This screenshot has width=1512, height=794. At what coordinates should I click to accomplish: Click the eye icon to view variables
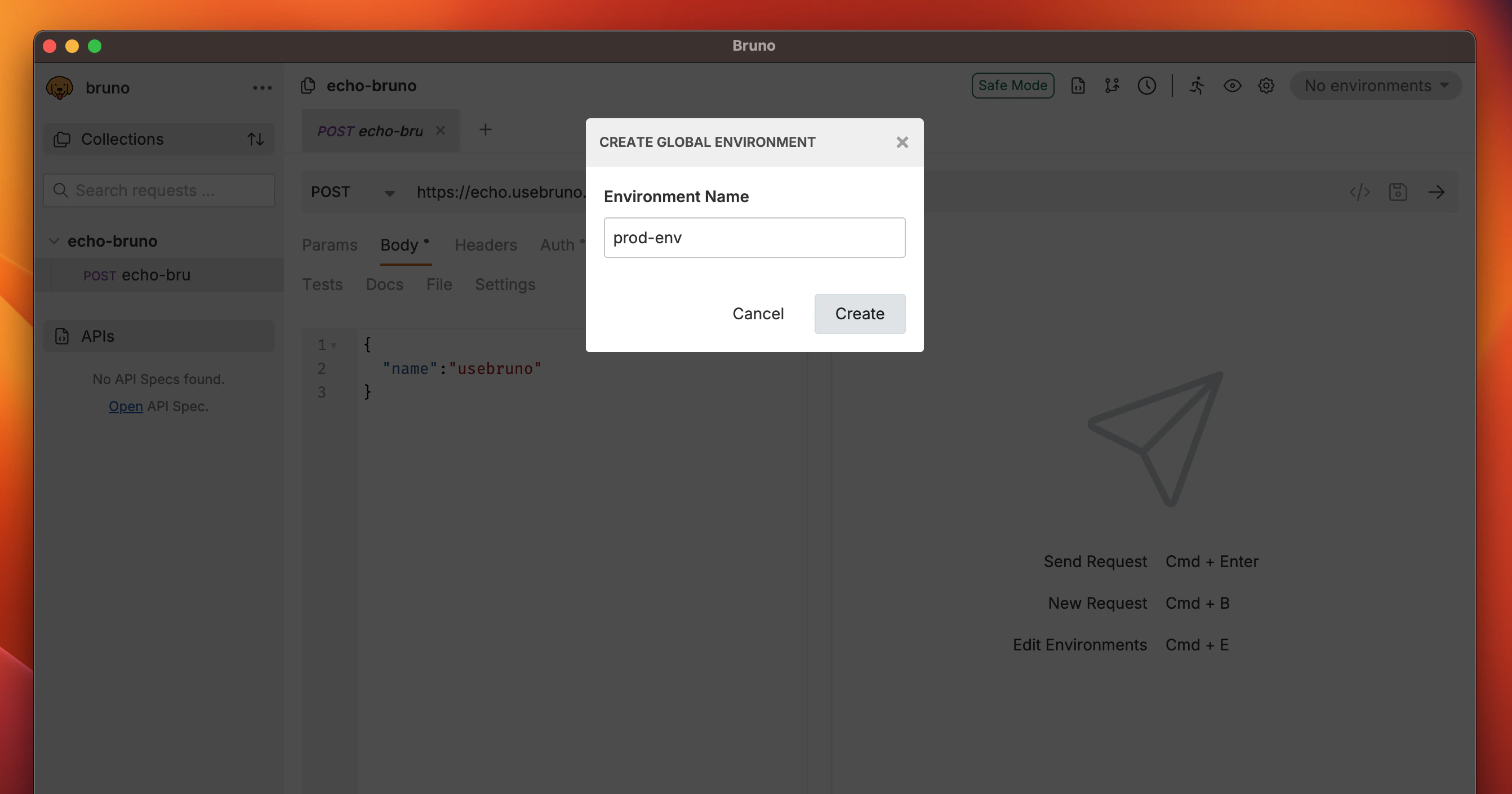click(1233, 86)
